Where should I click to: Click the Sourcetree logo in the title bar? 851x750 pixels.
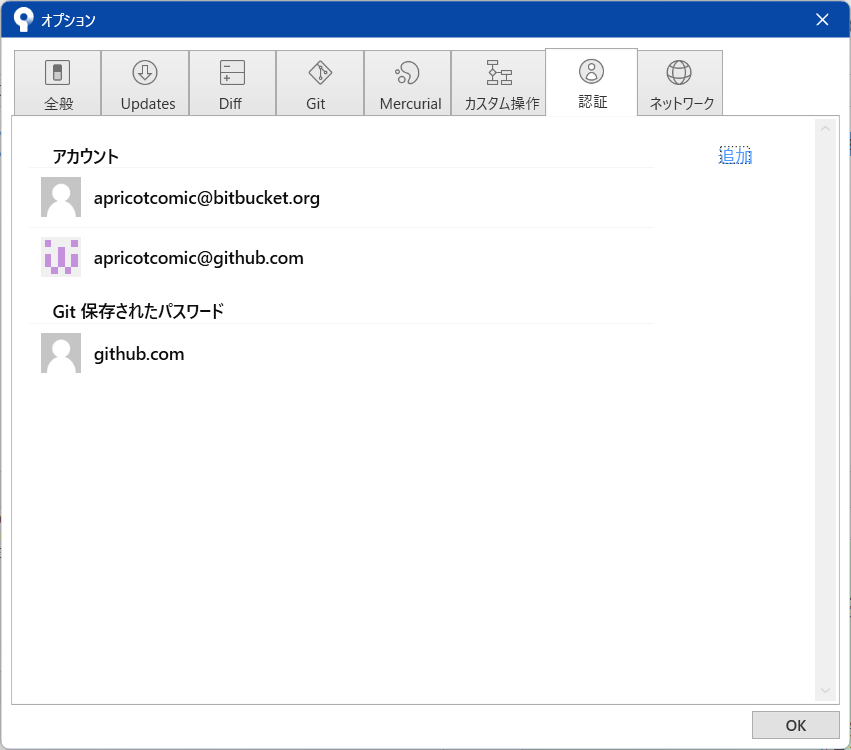tap(23, 20)
